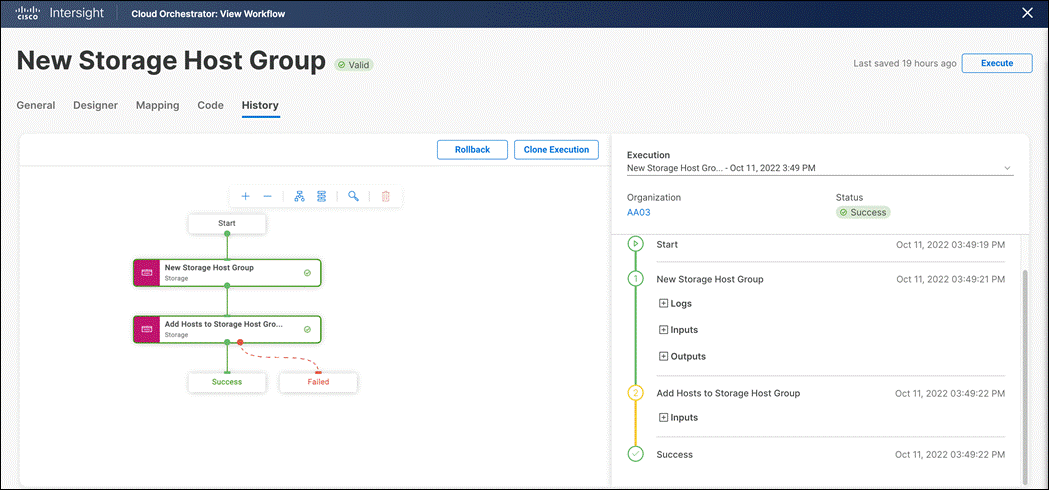Click 'Success' final step label in timeline
The image size is (1049, 490).
click(674, 455)
